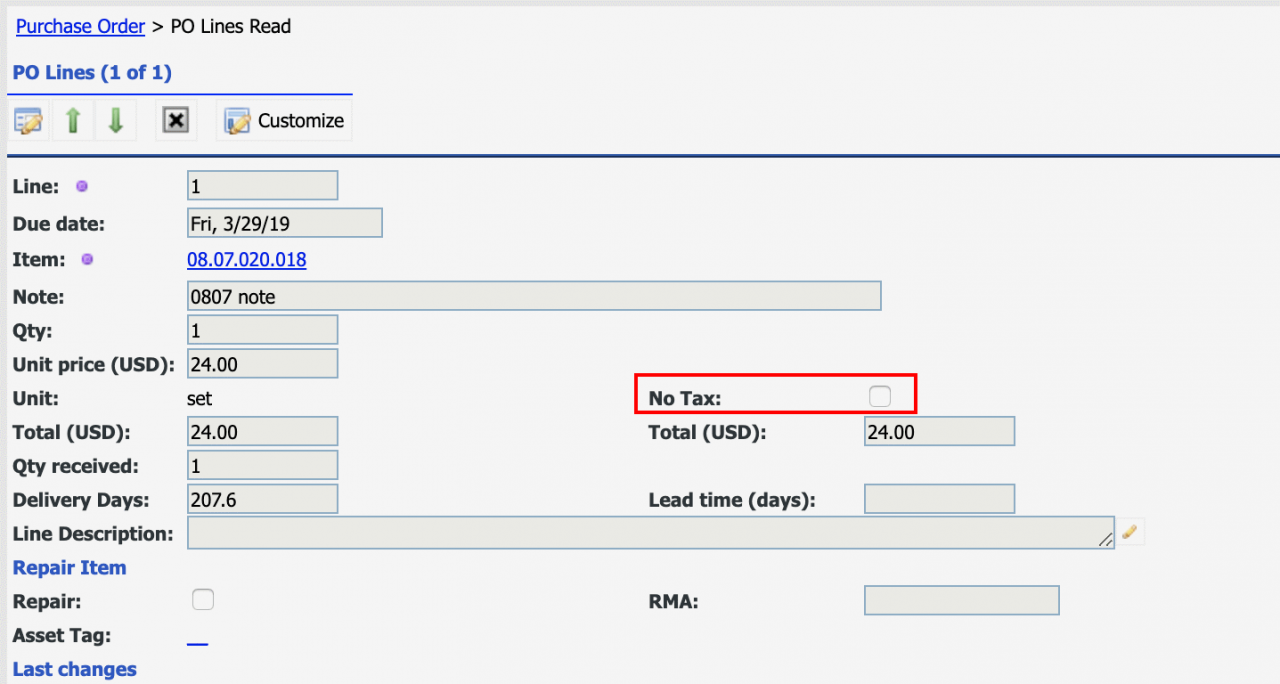Click the purple dot next to Item
The width and height of the screenshot is (1280, 684).
coord(87,260)
